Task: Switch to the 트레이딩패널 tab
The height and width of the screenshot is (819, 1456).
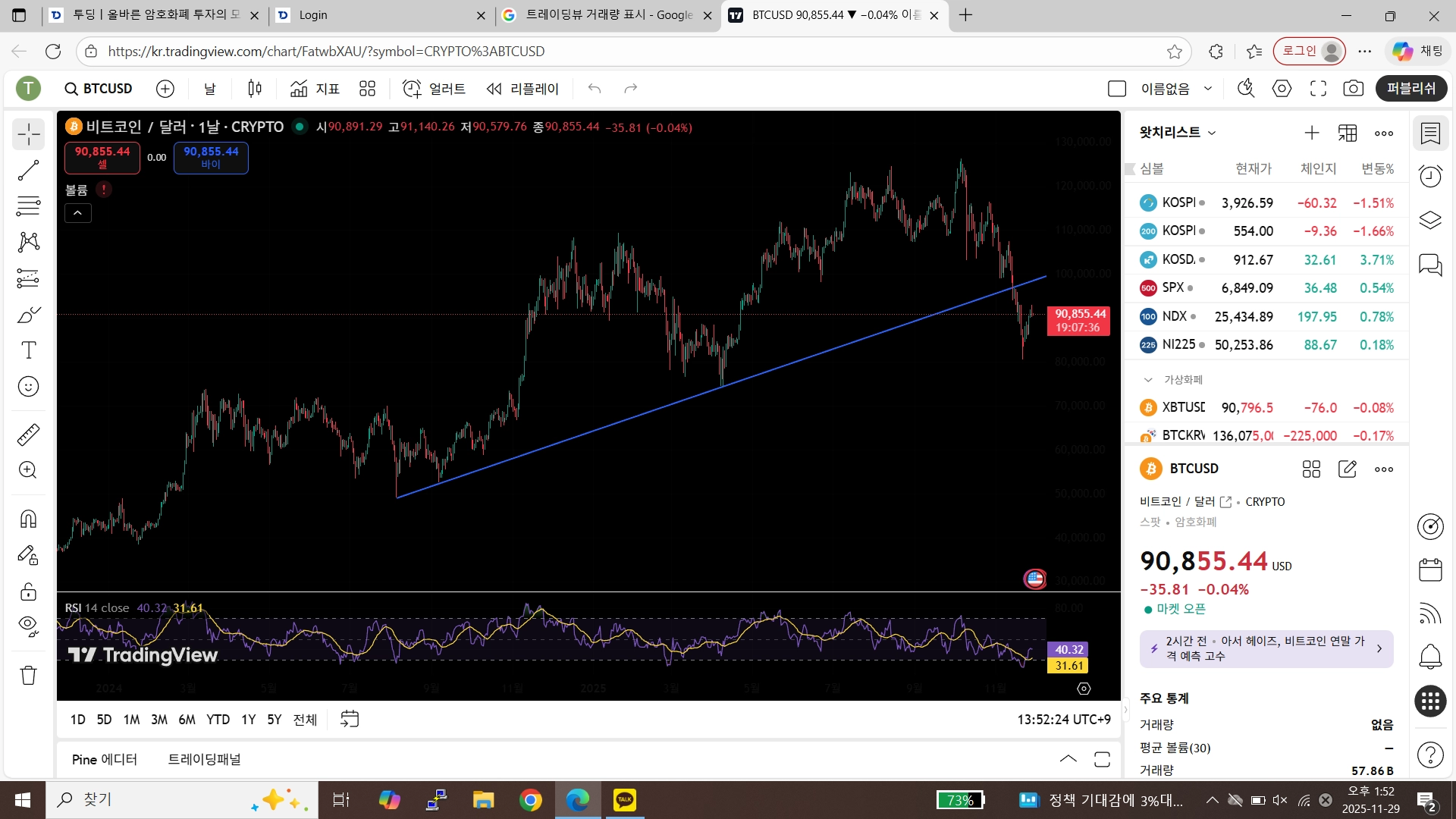Action: pyautogui.click(x=204, y=759)
